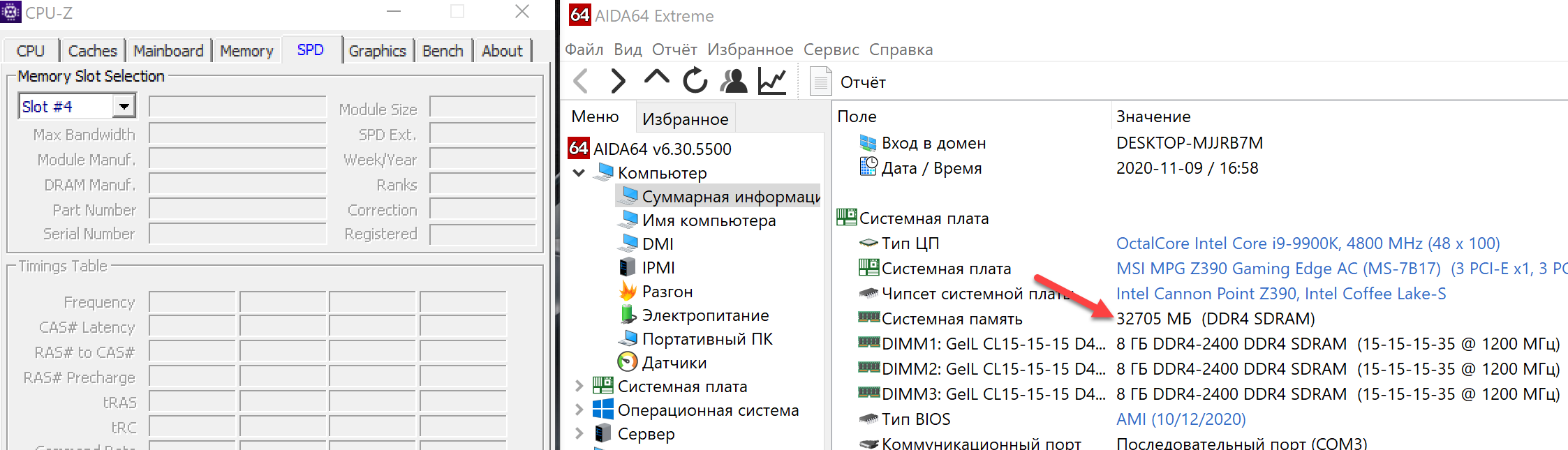
Task: Click the Module Size field in CPU-Z
Action: point(482,107)
